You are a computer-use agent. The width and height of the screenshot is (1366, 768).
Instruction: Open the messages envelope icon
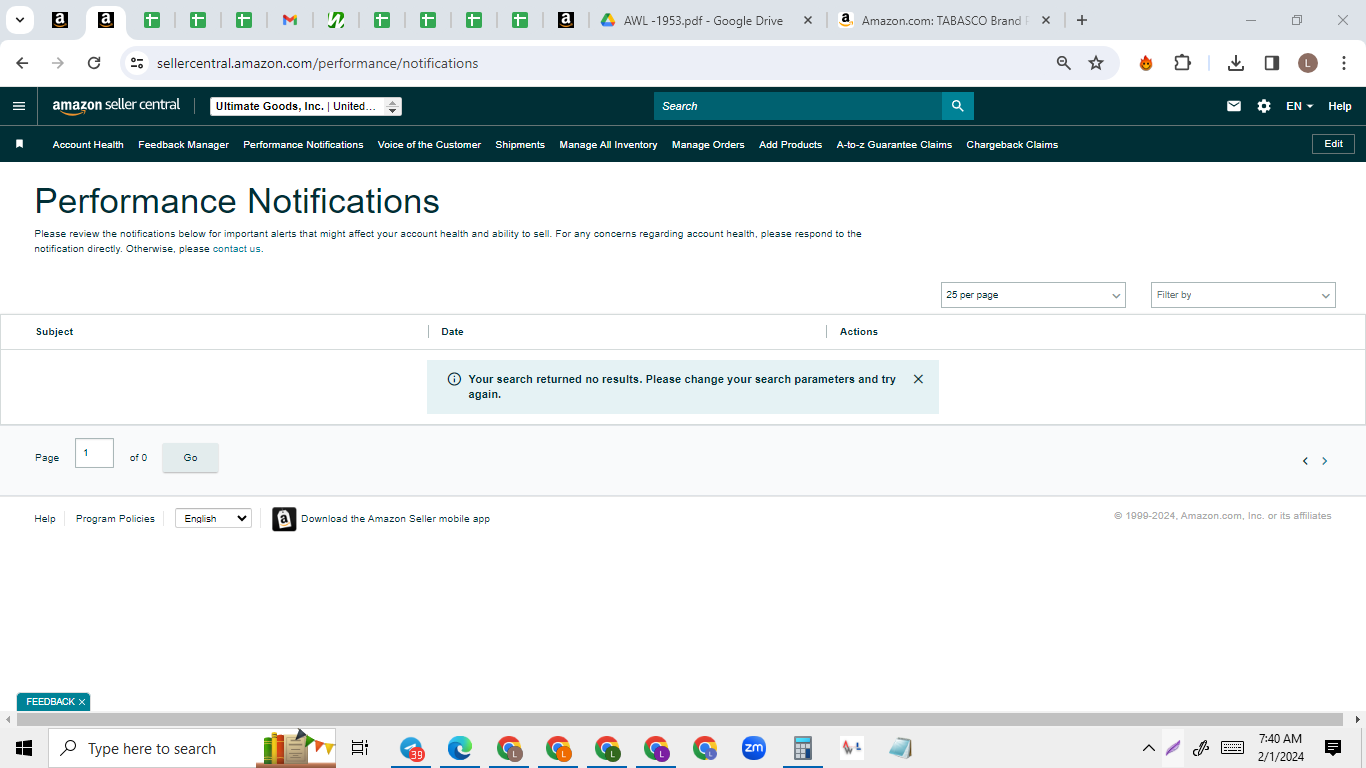[1234, 106]
